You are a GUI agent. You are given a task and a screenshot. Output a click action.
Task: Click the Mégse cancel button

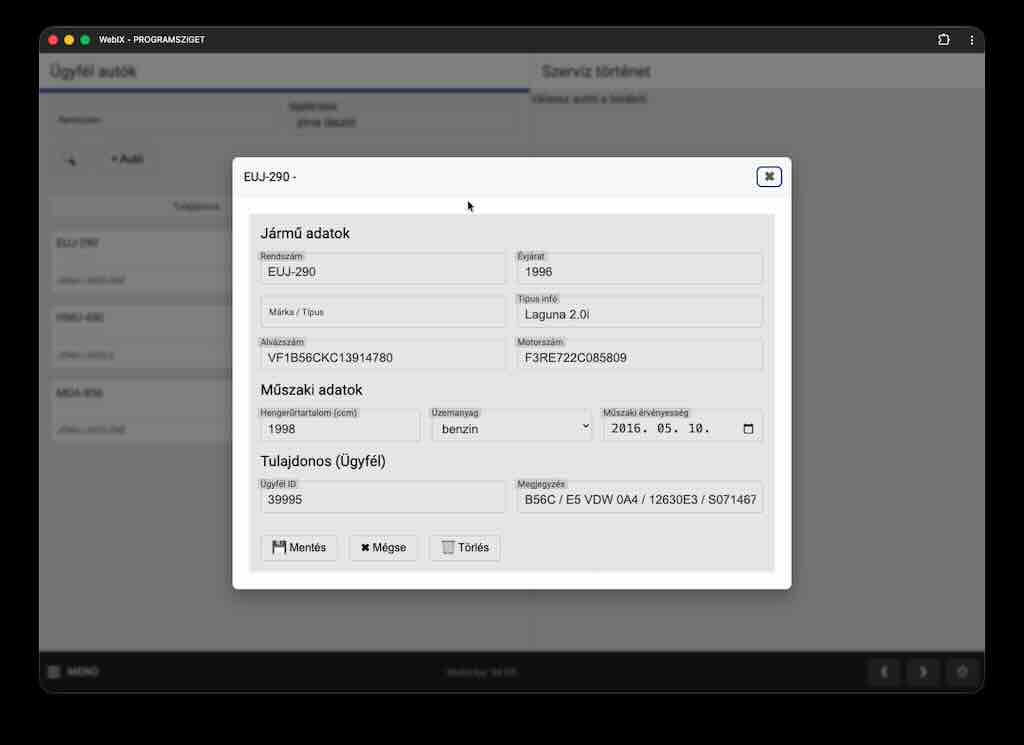pos(383,548)
